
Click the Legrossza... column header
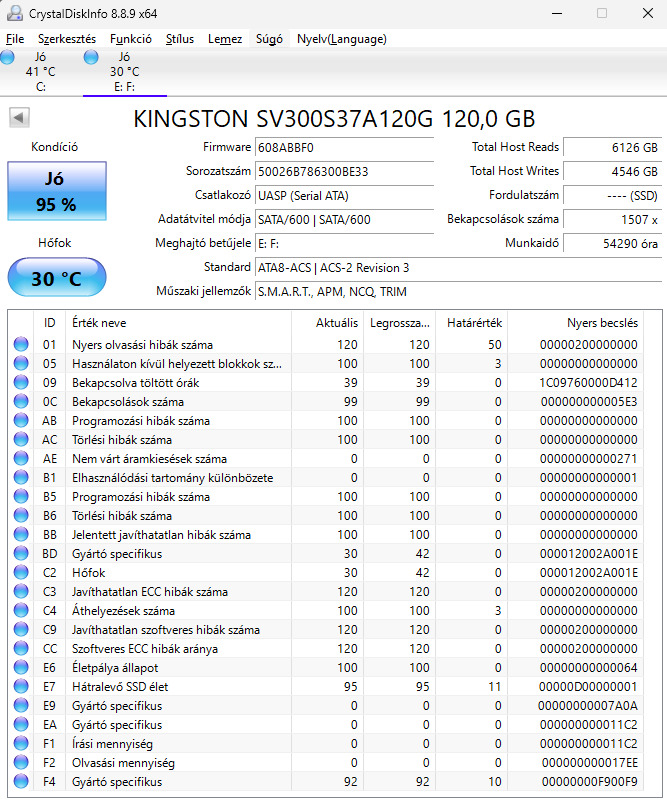[400, 322]
